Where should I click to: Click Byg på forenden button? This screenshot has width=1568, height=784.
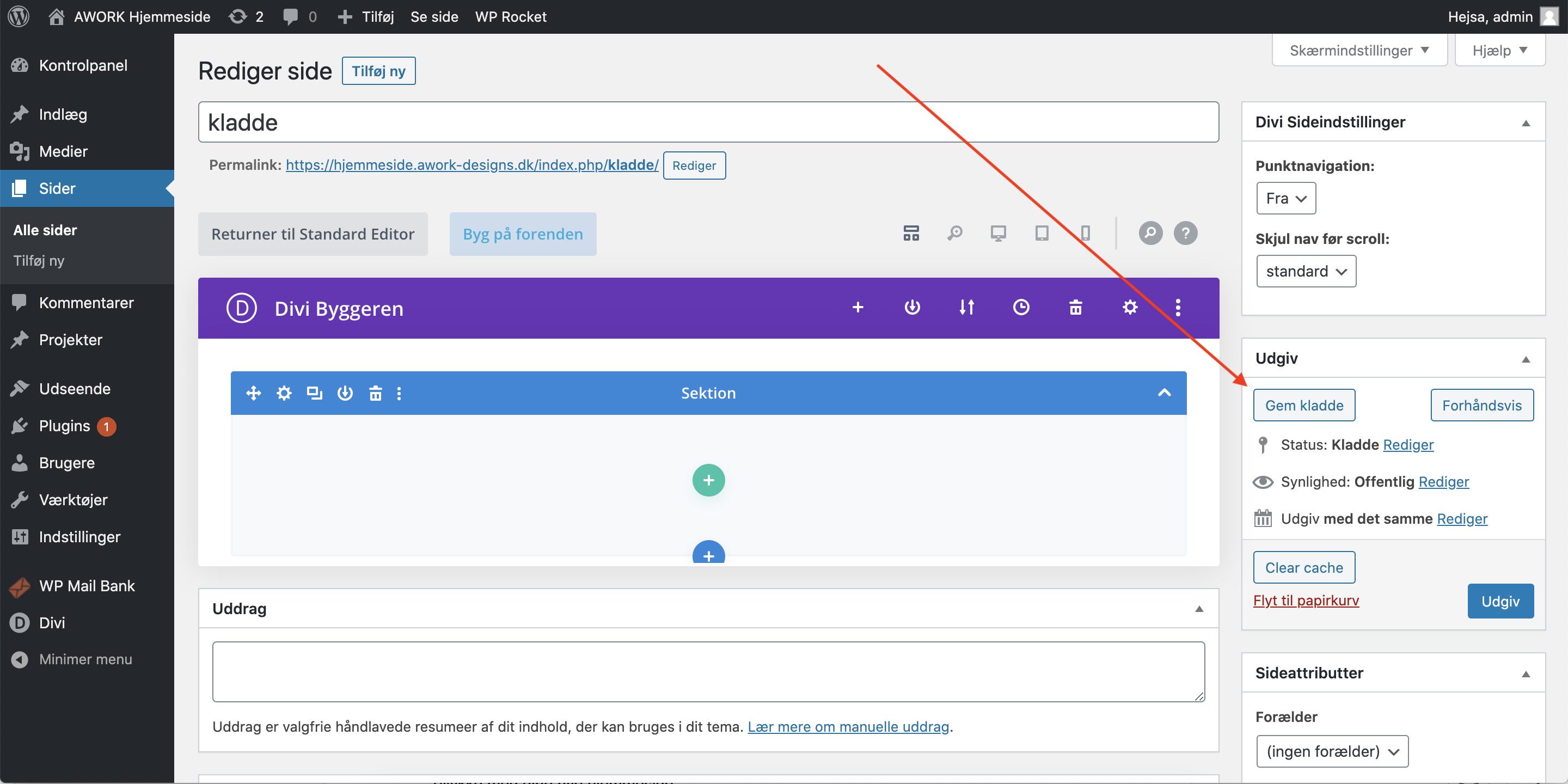tap(523, 234)
